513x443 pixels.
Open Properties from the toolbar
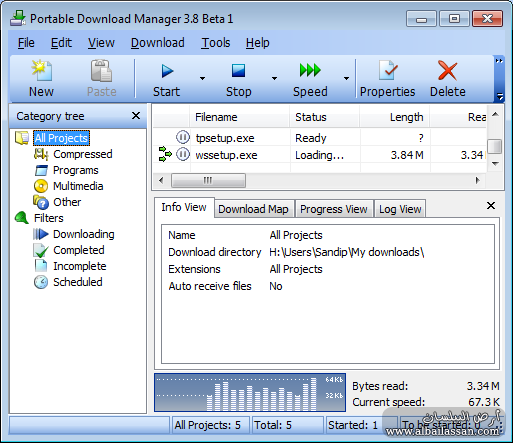387,79
